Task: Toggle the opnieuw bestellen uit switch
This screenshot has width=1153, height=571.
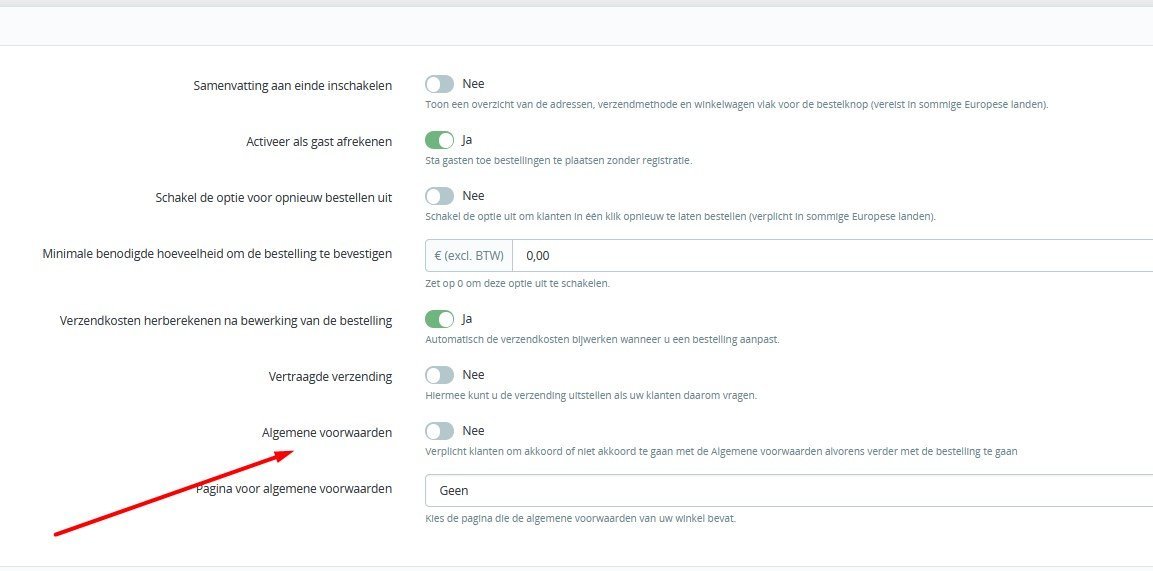Action: 439,196
